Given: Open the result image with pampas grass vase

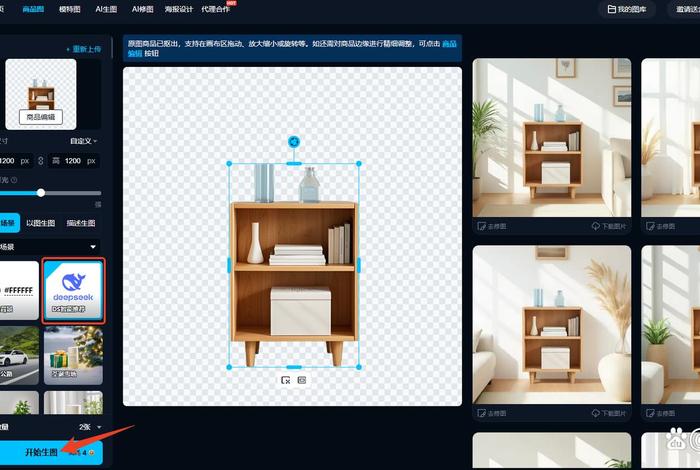Looking at the screenshot, I should (x=552, y=324).
